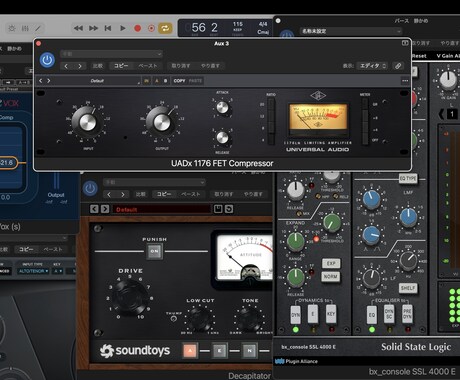Open the エディタ view dropdown
Screen dimensions: 460x380
373,66
